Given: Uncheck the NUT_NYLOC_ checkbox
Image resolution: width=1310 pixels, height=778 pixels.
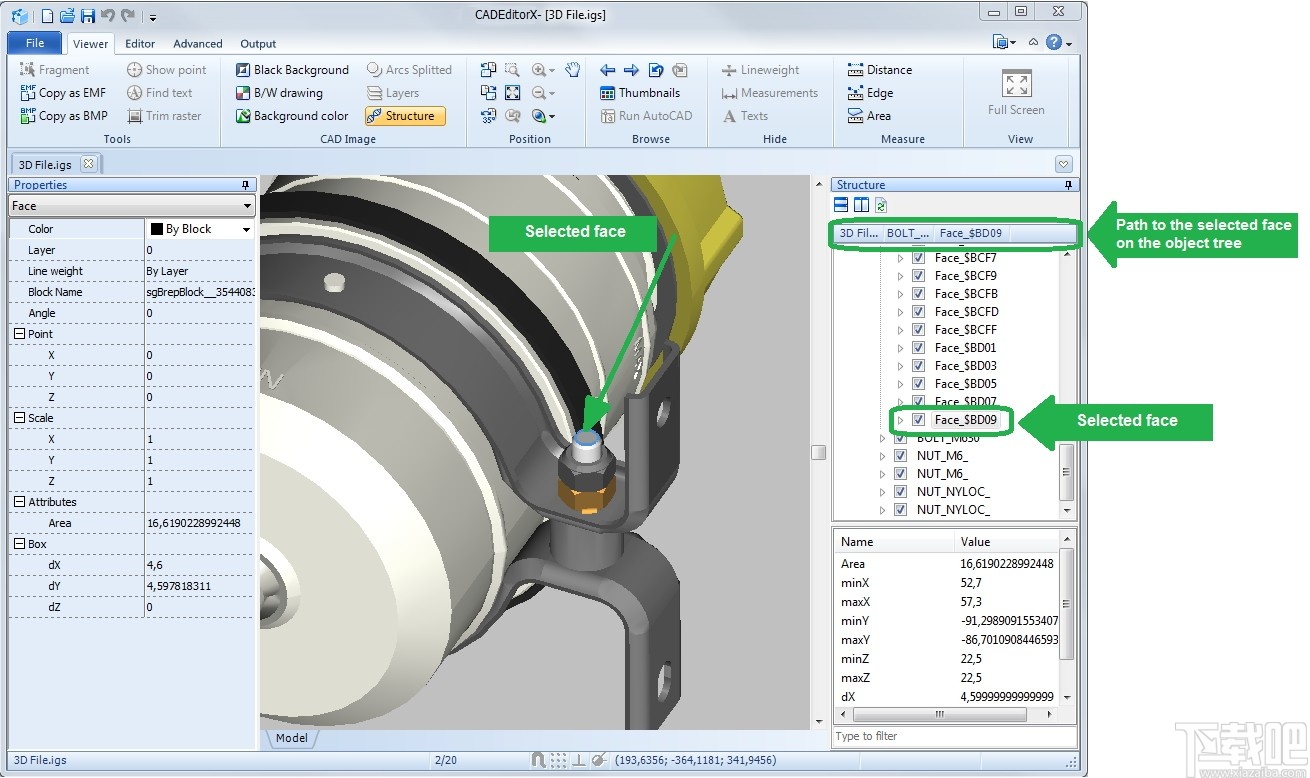Looking at the screenshot, I should [x=900, y=492].
